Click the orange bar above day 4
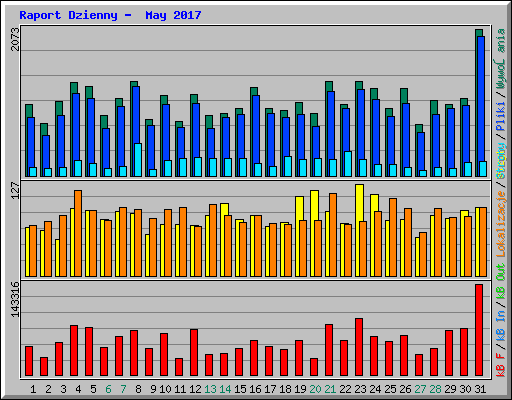 pyautogui.click(x=78, y=233)
